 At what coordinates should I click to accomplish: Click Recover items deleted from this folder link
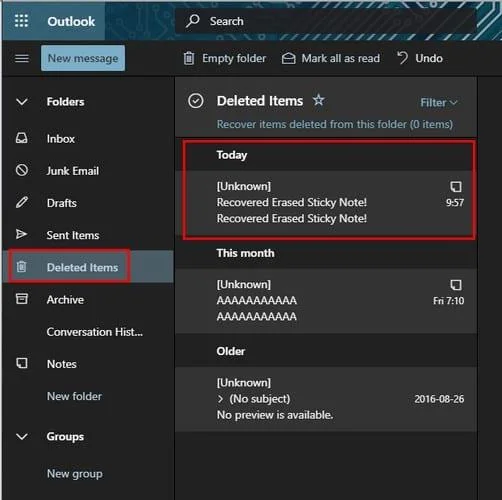[335, 124]
